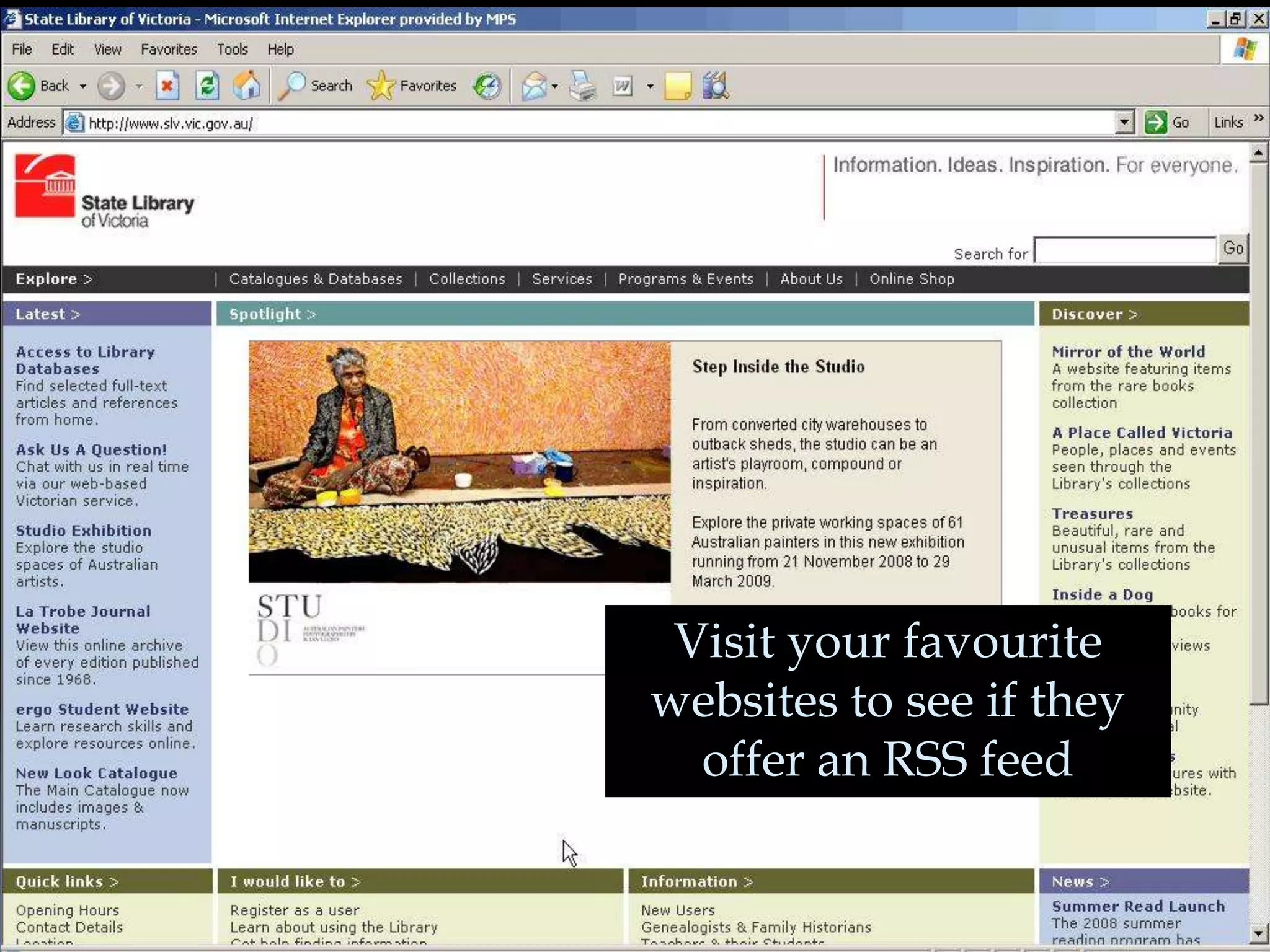Open Access to Library Databases link

pyautogui.click(x=86, y=360)
